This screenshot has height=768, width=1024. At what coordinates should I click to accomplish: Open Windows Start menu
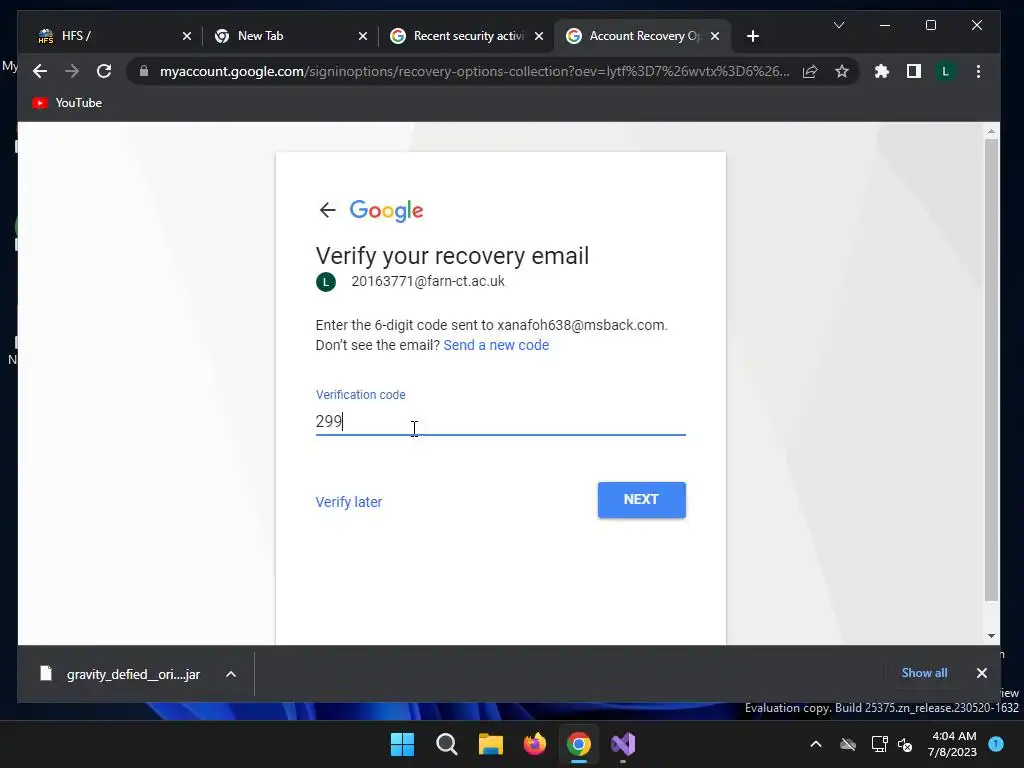point(402,744)
